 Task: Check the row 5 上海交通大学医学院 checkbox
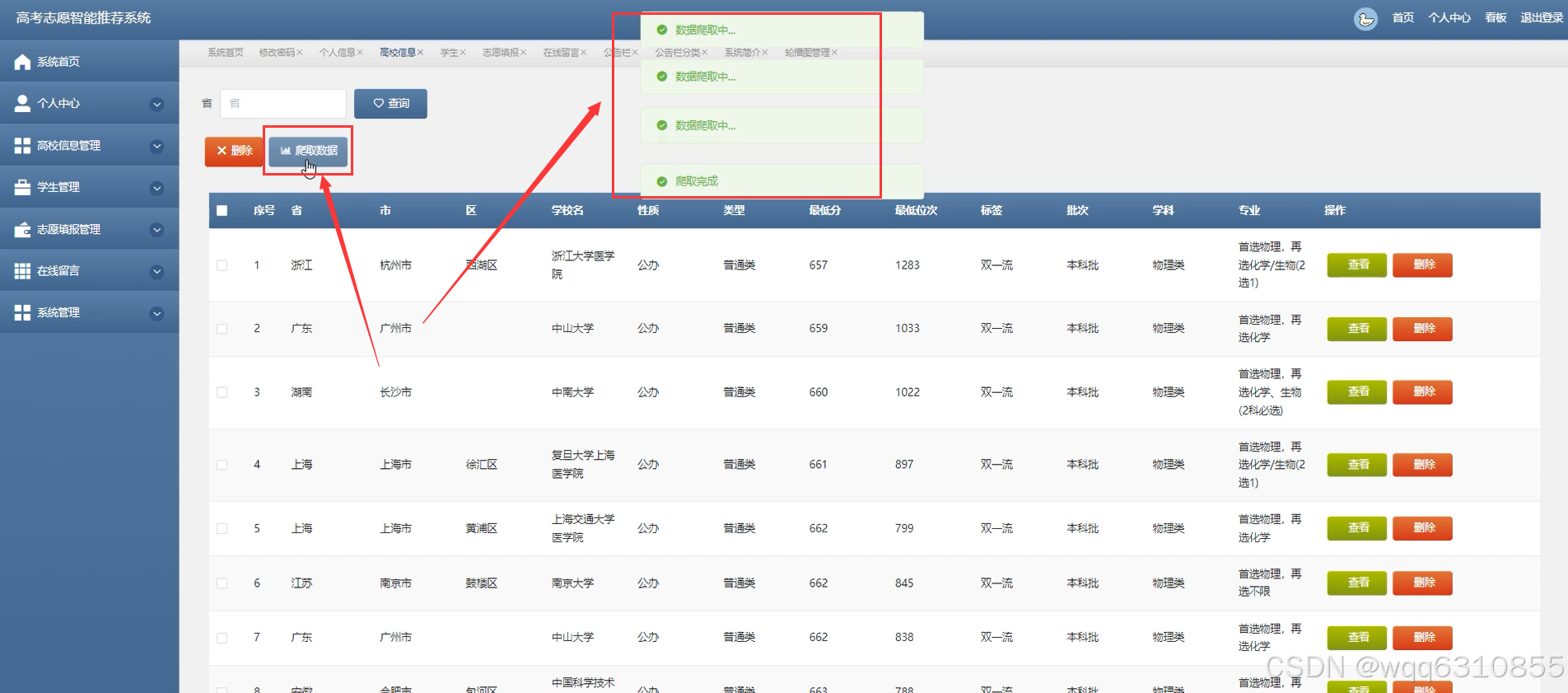pyautogui.click(x=222, y=528)
